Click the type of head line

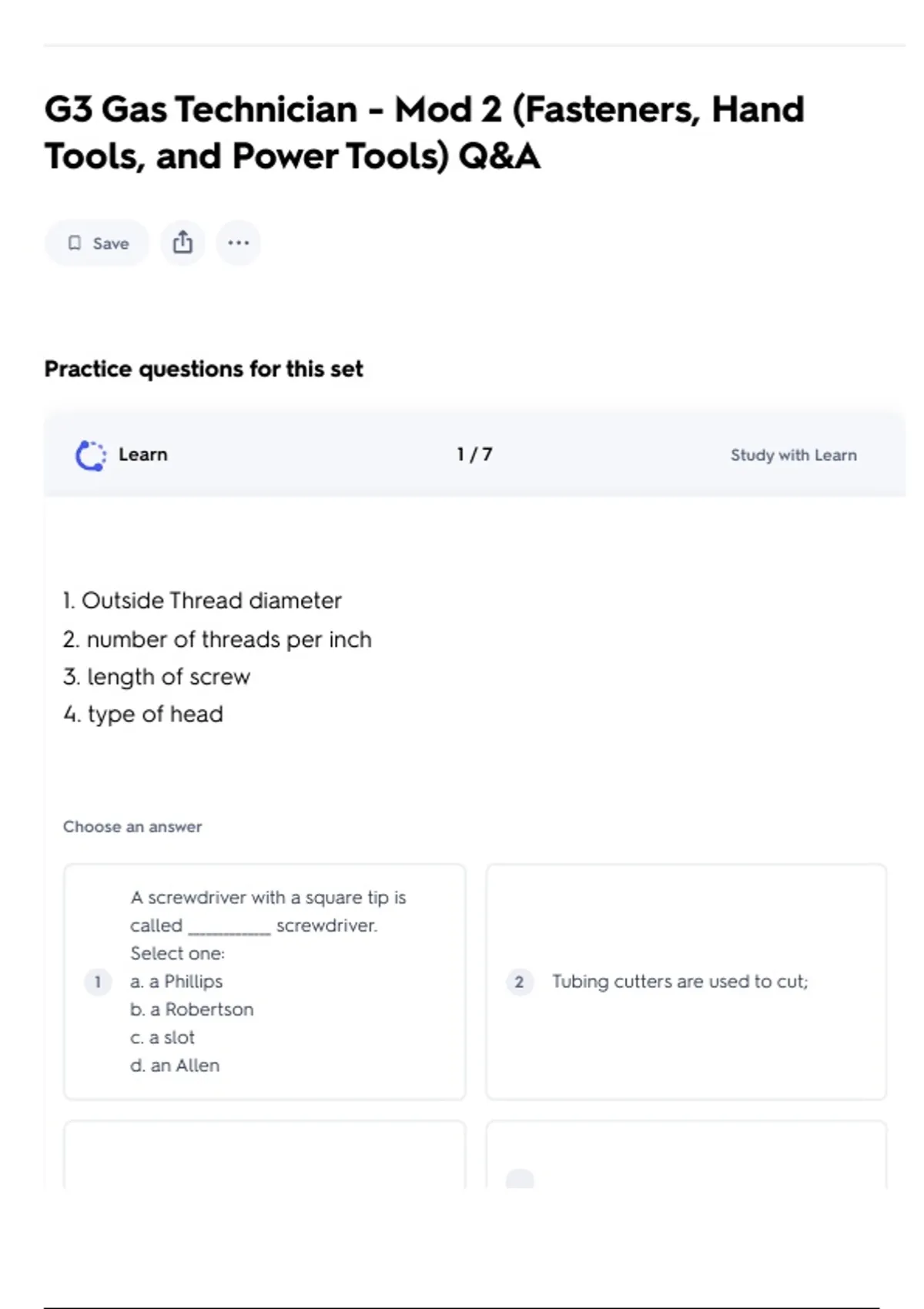point(144,715)
